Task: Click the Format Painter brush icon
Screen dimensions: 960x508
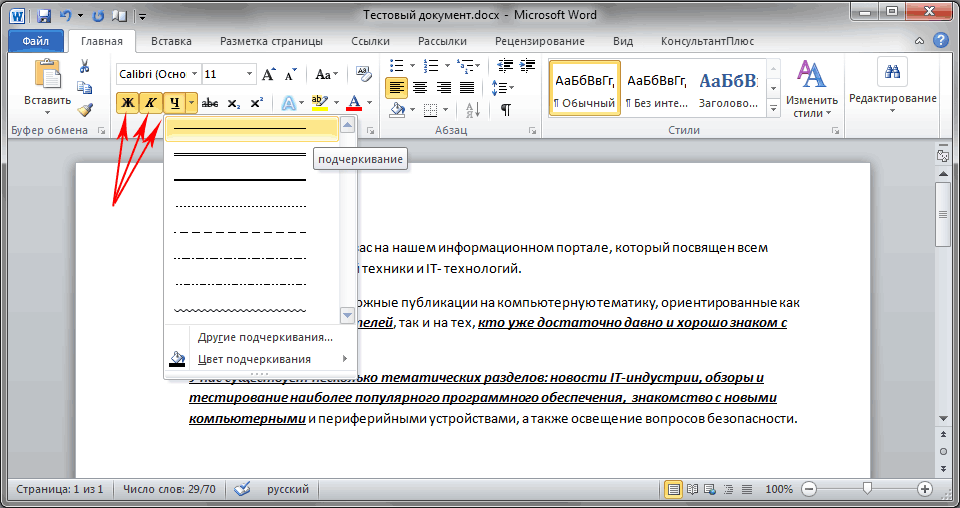Action: [84, 110]
